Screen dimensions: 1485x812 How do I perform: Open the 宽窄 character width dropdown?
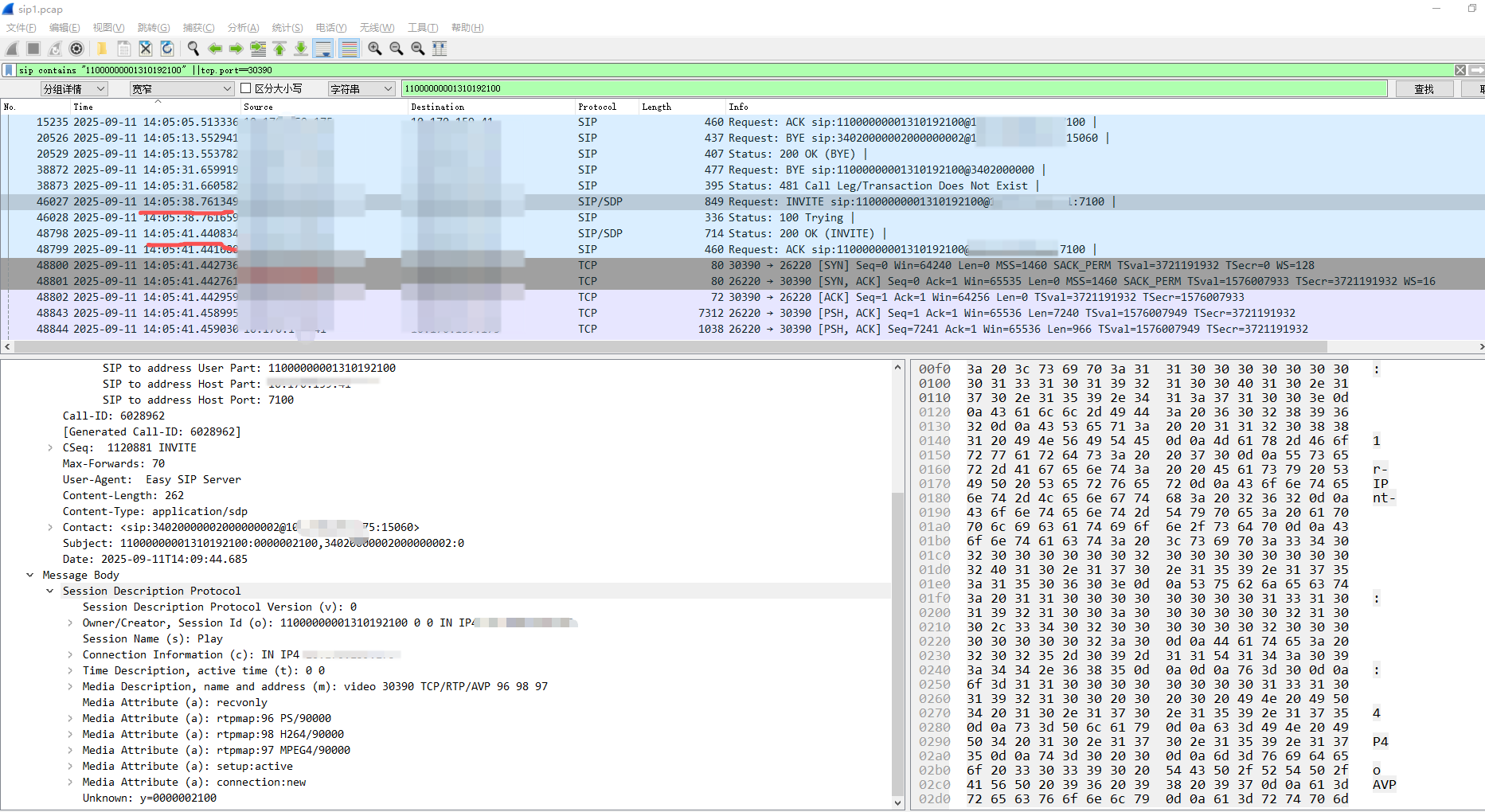point(182,88)
